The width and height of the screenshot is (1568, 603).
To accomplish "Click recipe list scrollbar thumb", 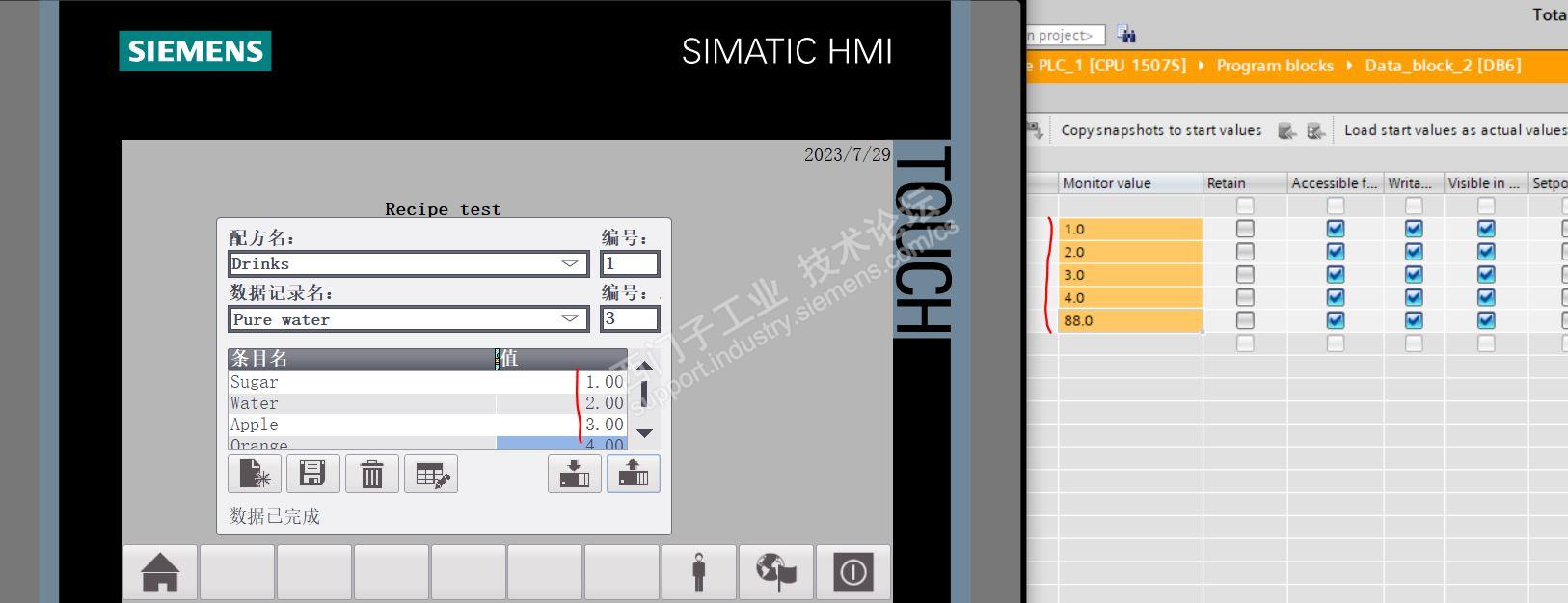I will [644, 394].
